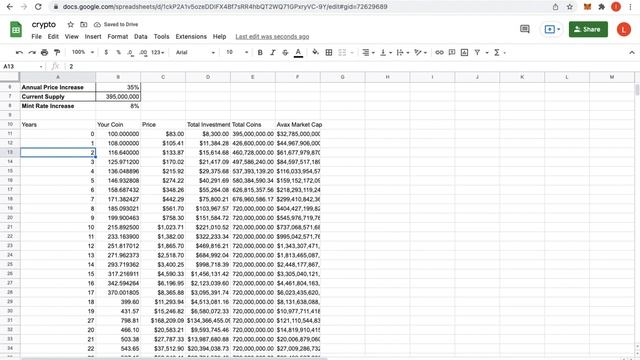Open the Format menu
Screen dimensions: 640x360
coord(118,36)
